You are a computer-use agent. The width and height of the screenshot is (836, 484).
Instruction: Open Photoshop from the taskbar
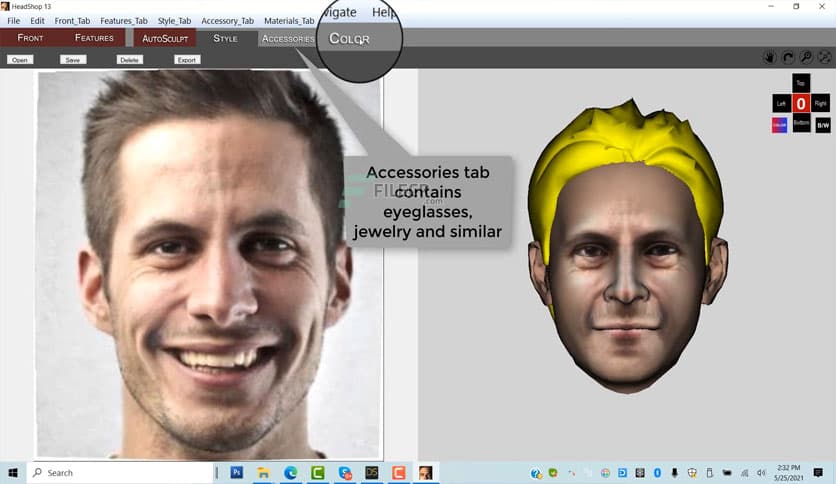(237, 473)
